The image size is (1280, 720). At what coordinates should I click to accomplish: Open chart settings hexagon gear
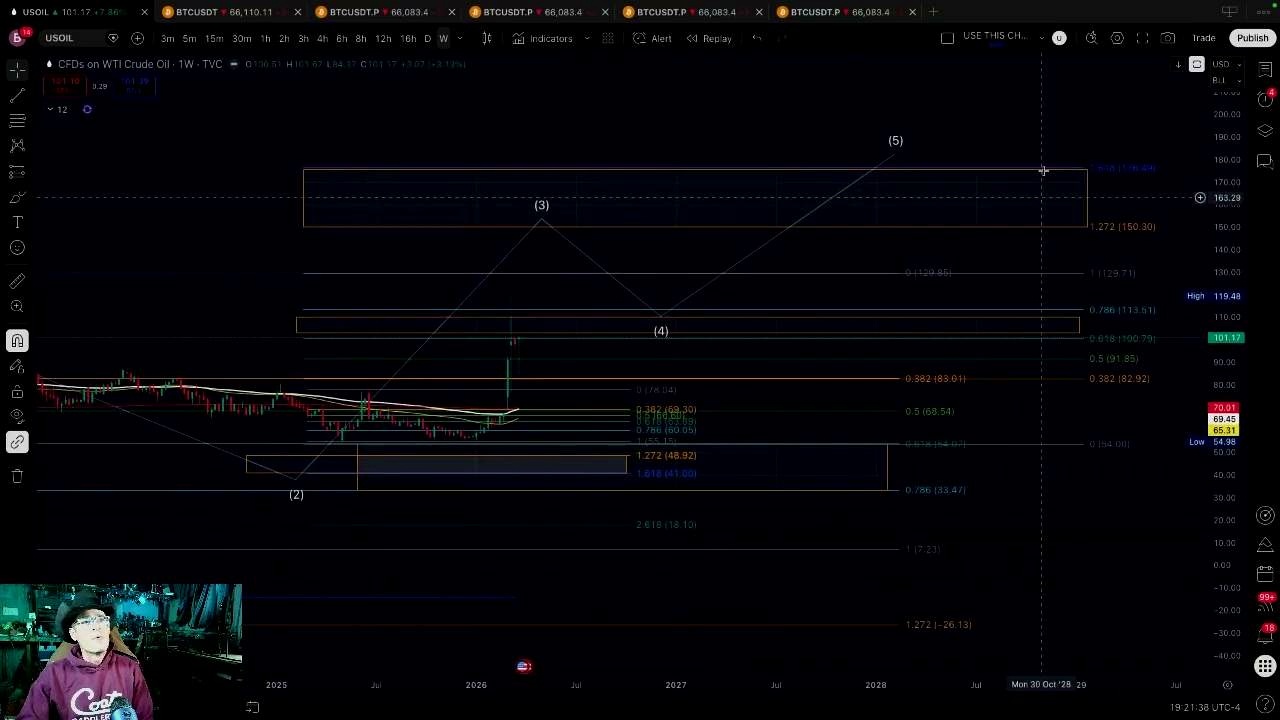(1117, 38)
